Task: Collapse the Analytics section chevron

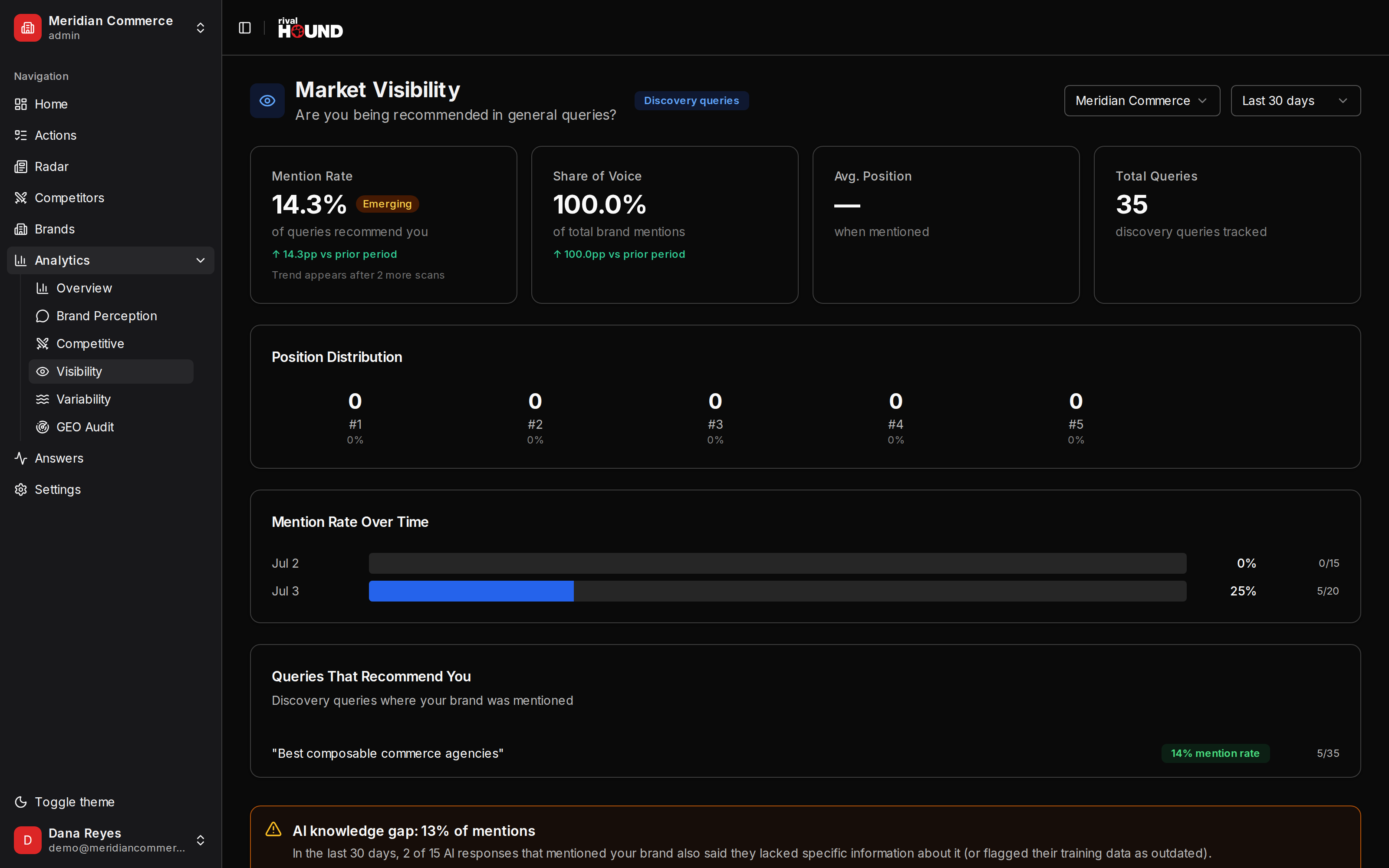Action: (200, 260)
